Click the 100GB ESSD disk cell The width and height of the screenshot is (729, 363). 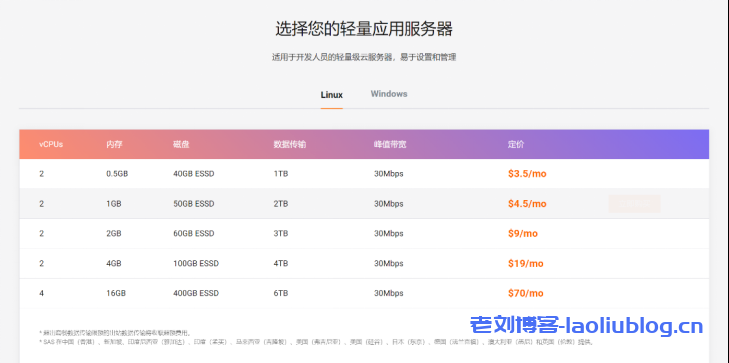click(196, 264)
